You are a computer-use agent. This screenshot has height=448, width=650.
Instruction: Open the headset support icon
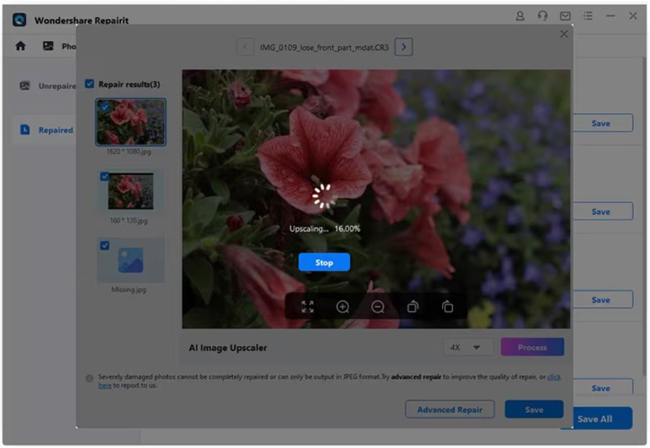543,16
